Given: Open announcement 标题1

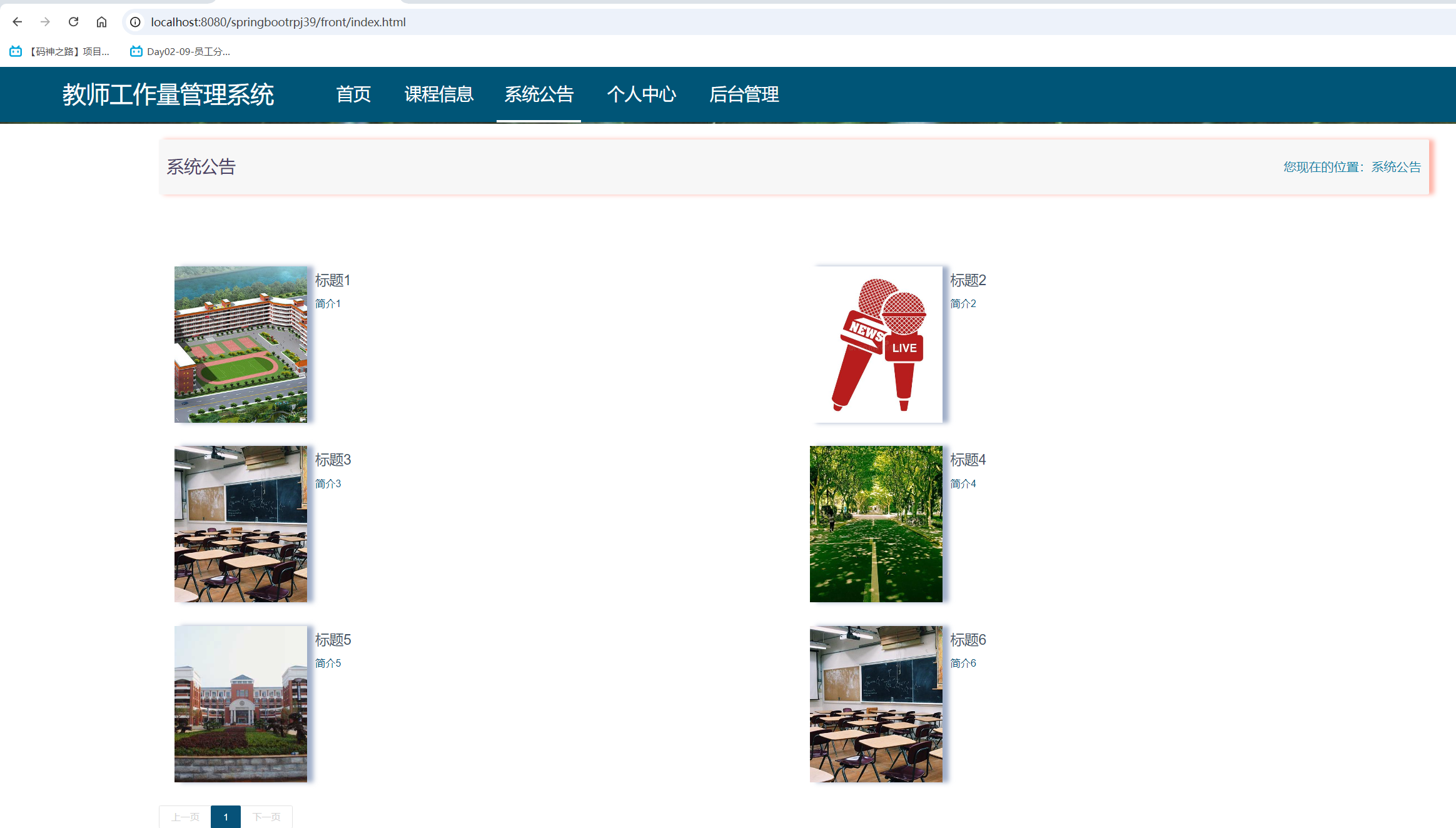Looking at the screenshot, I should (332, 280).
